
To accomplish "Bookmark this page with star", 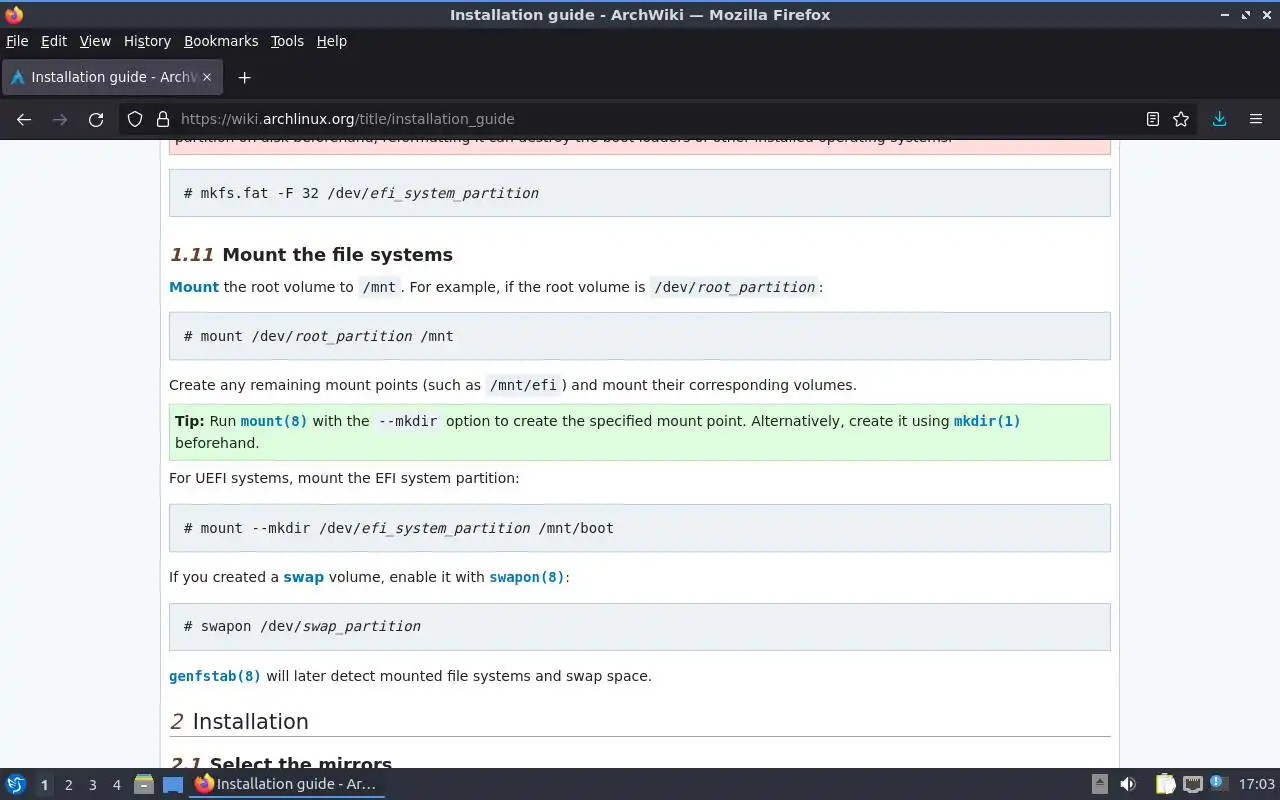I will click(x=1181, y=119).
